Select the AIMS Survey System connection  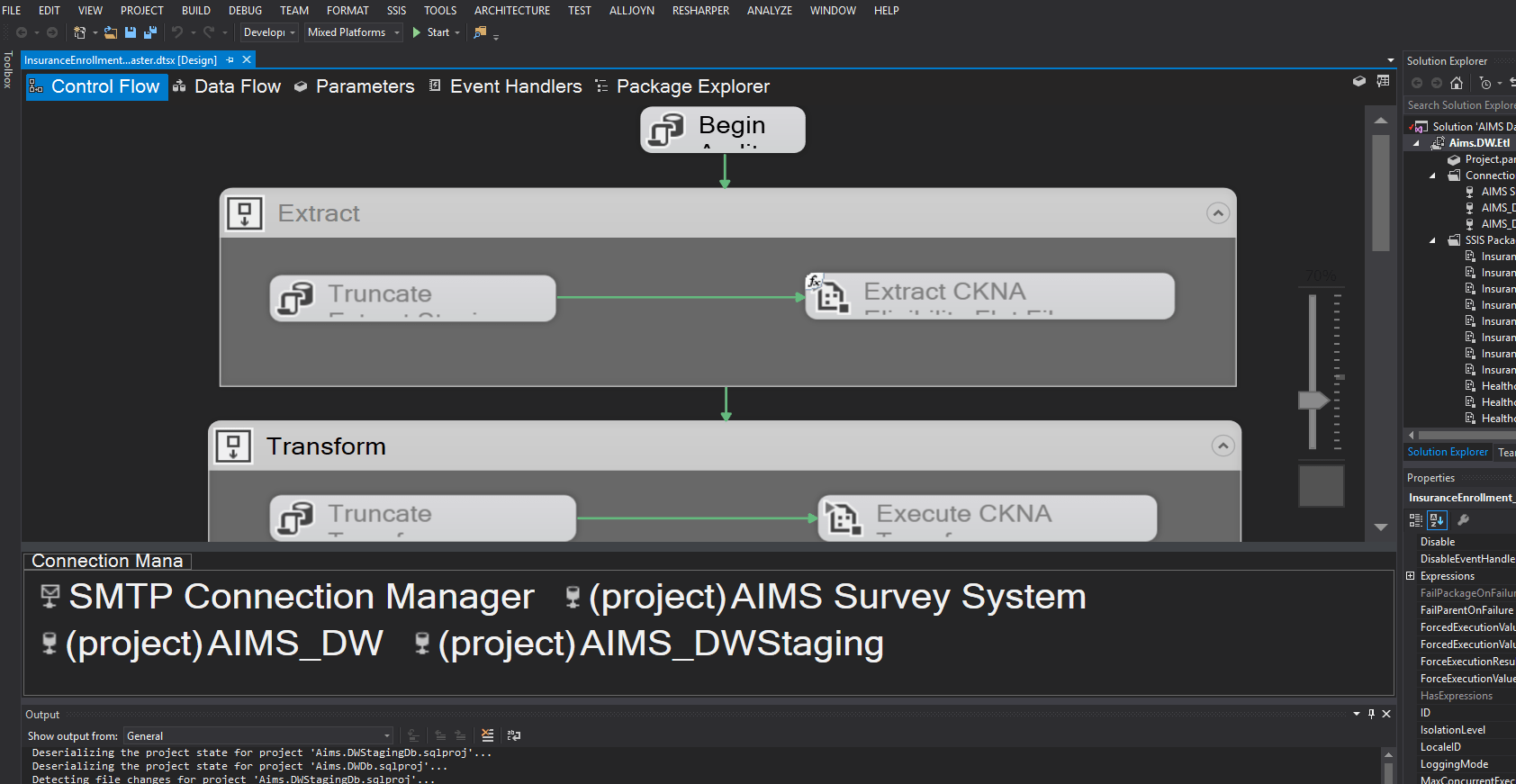point(825,597)
